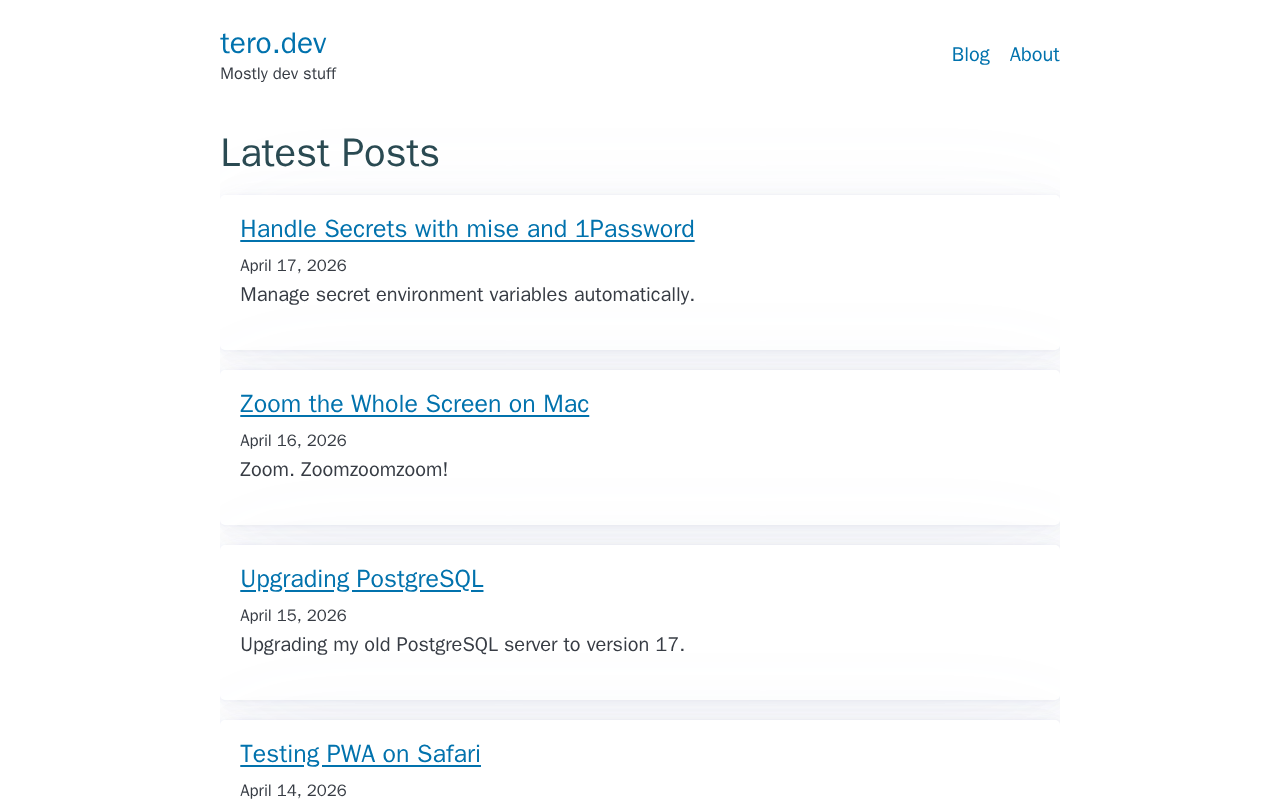Open the Blog navigation link

pos(970,55)
